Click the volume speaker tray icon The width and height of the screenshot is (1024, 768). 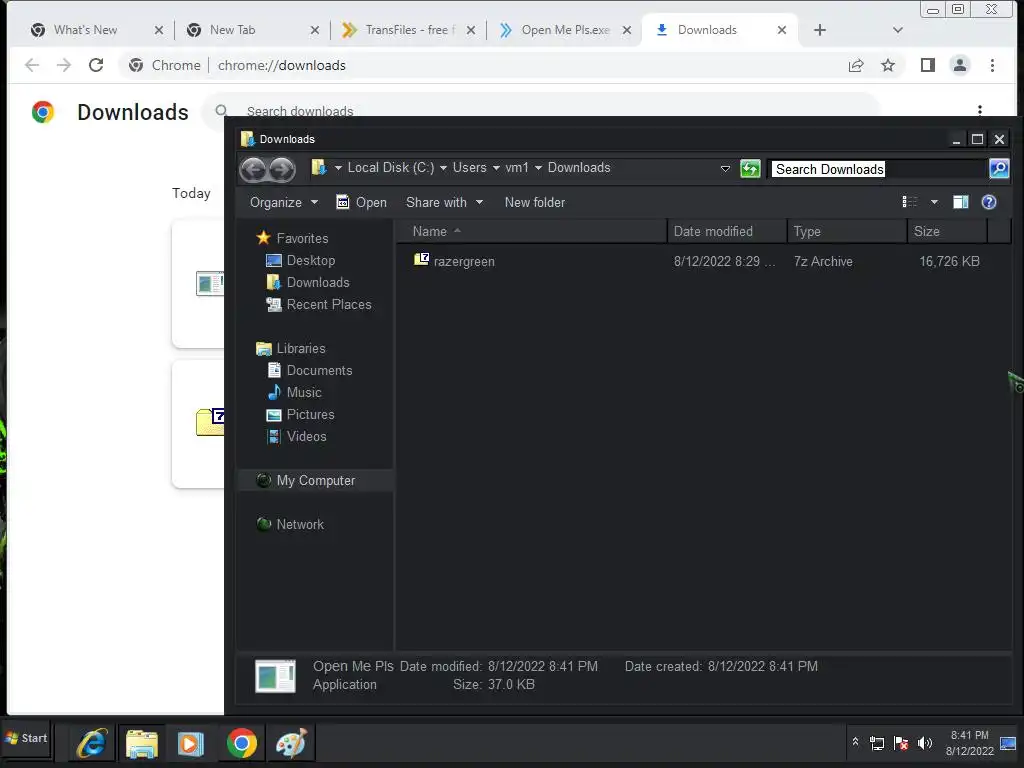pos(924,743)
